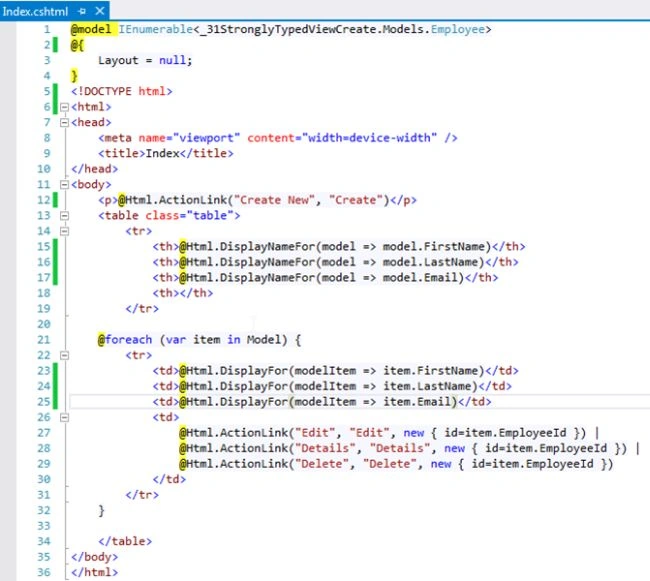Click model.Email in DisplayNameFor on line 17

[x=420, y=278]
